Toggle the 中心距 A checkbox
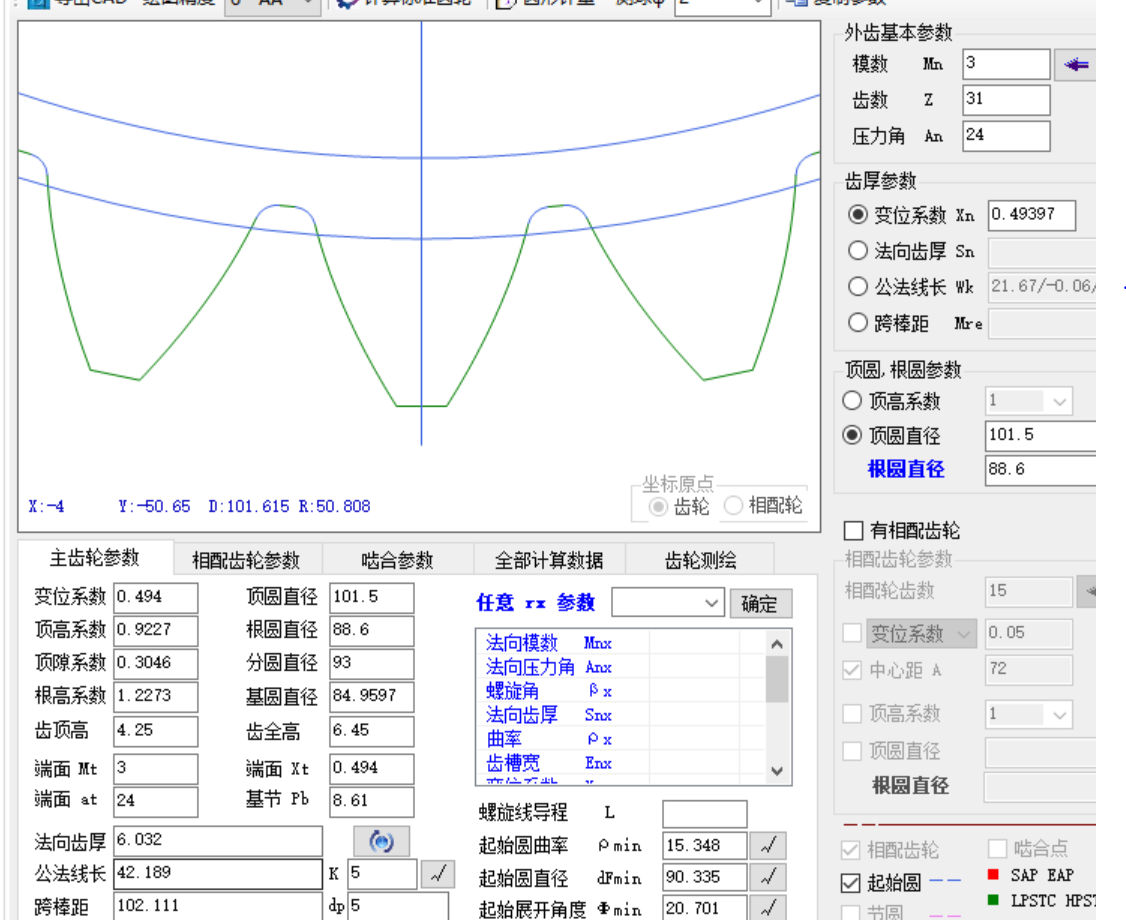 pos(852,670)
